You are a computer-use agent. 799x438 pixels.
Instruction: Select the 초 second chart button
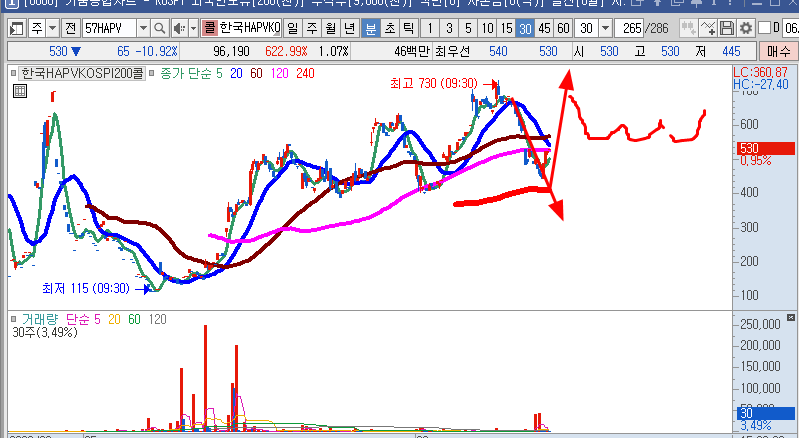tap(390, 28)
